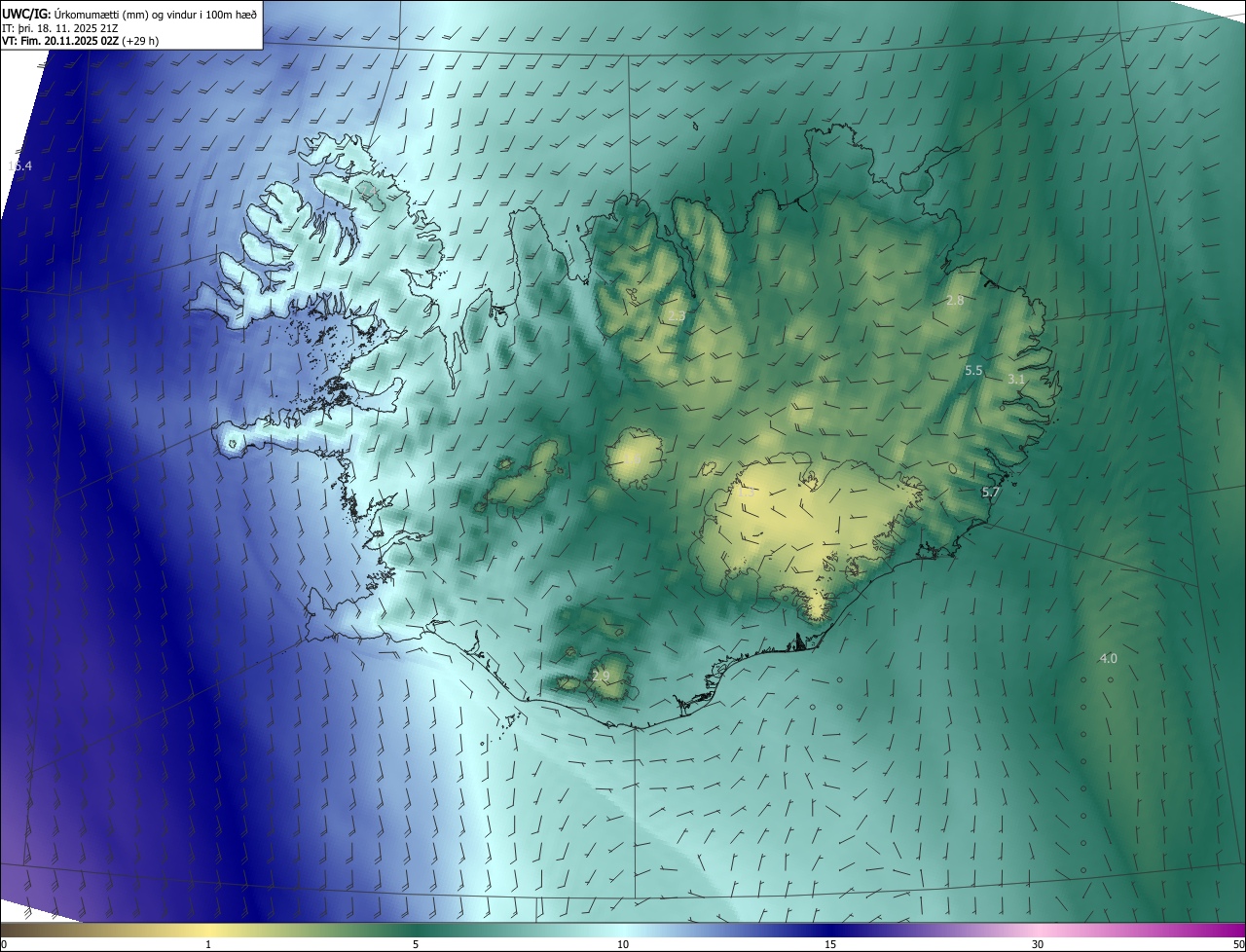Click the 'UWC/IG: Úrkomumætti (mm)' title line

click(129, 14)
